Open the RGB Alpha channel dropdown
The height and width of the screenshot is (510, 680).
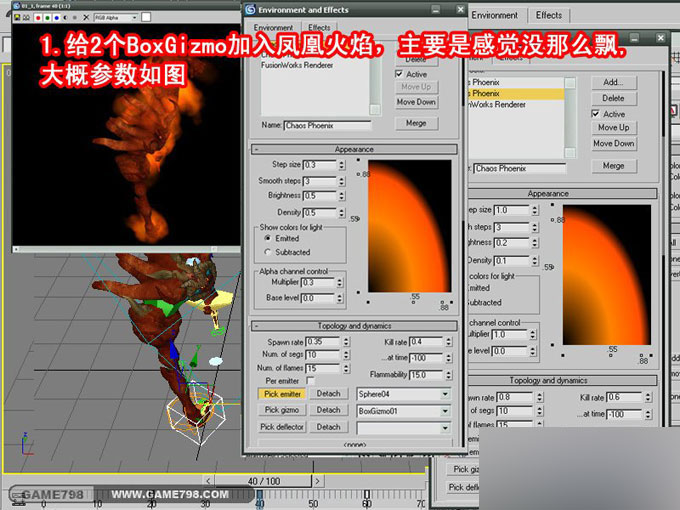(x=116, y=17)
